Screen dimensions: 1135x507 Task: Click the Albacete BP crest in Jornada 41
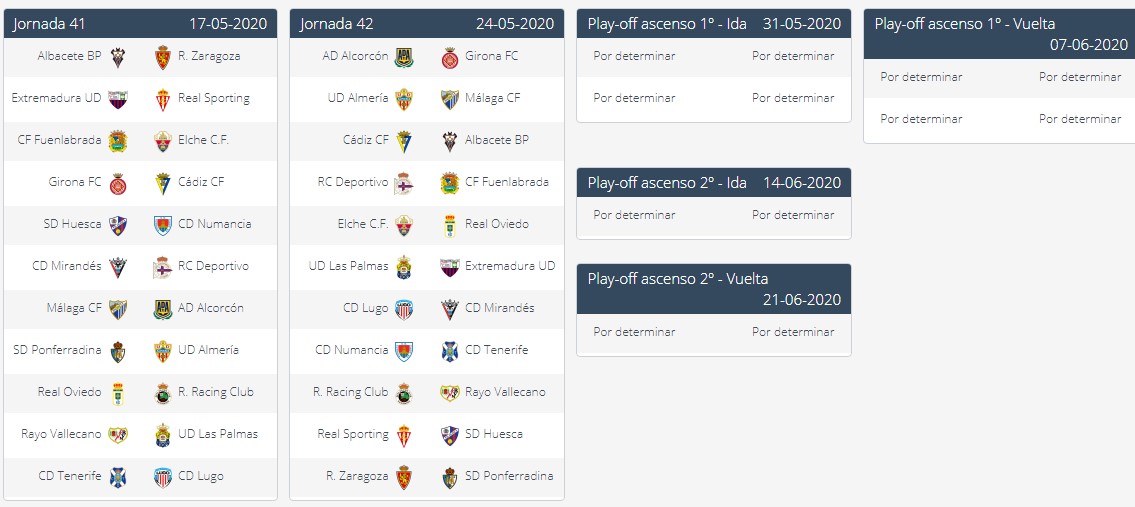(x=117, y=57)
